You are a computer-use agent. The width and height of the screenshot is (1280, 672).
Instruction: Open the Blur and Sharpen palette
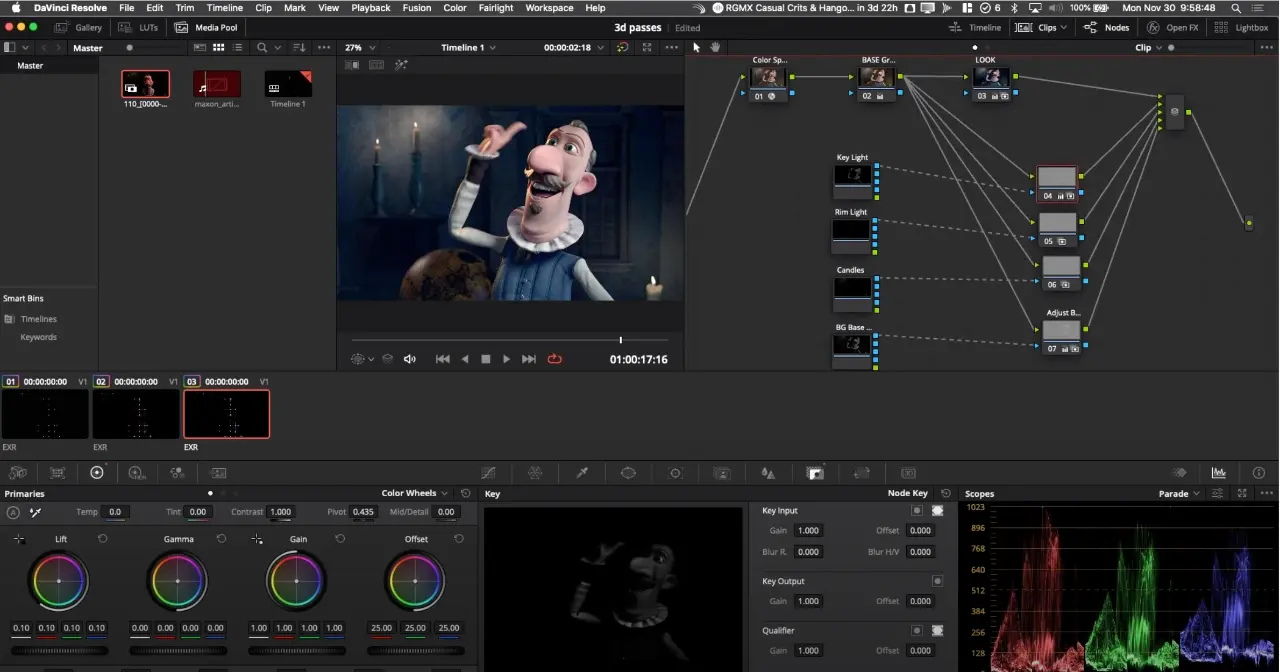tap(768, 473)
